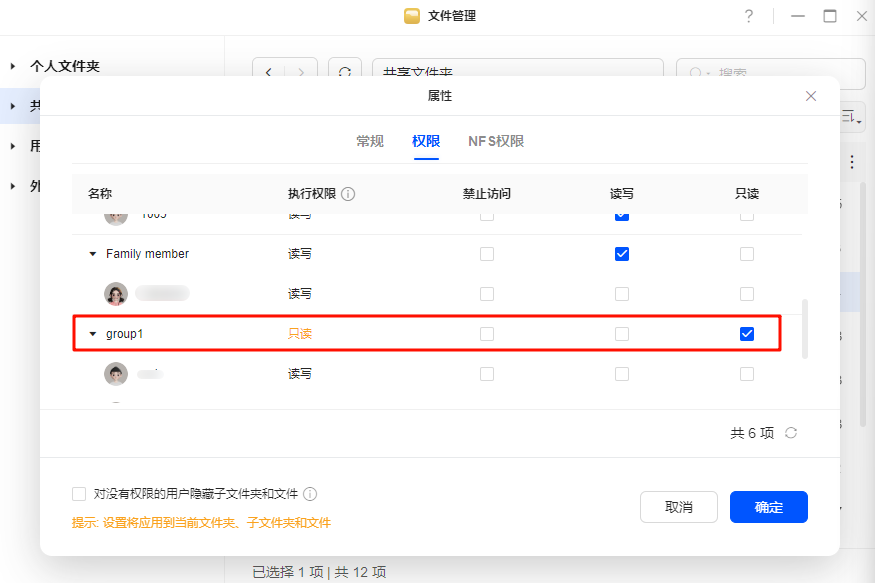Click the user avatar under Family member
875x583 pixels.
[116, 294]
